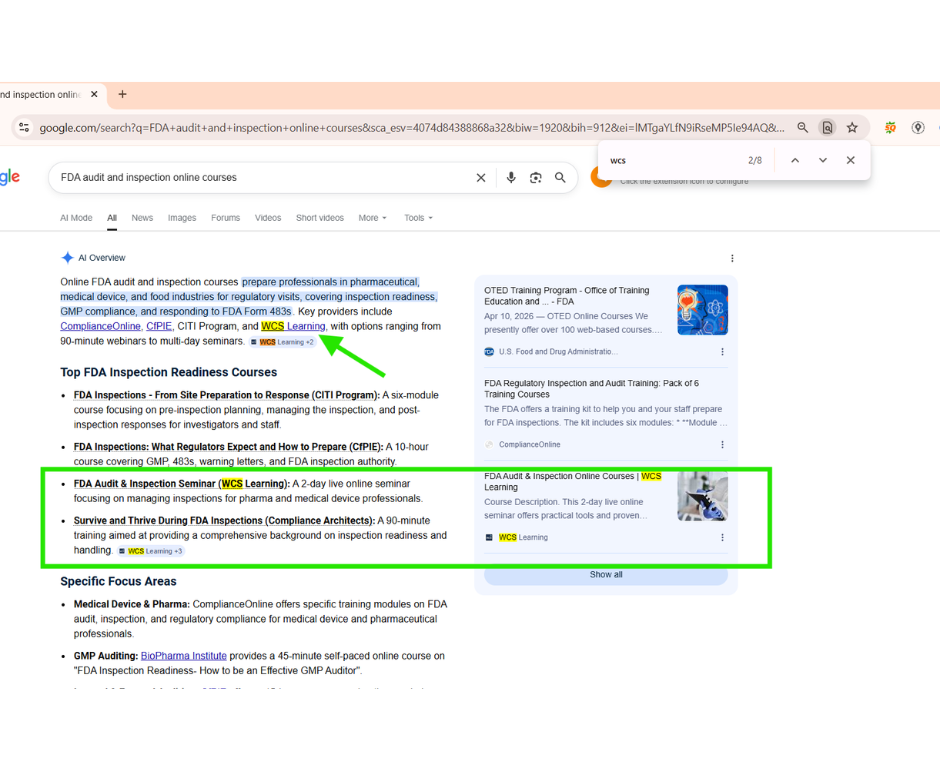Click the WCS Learning +3 source chip
The image size is (940, 771).
(150, 551)
